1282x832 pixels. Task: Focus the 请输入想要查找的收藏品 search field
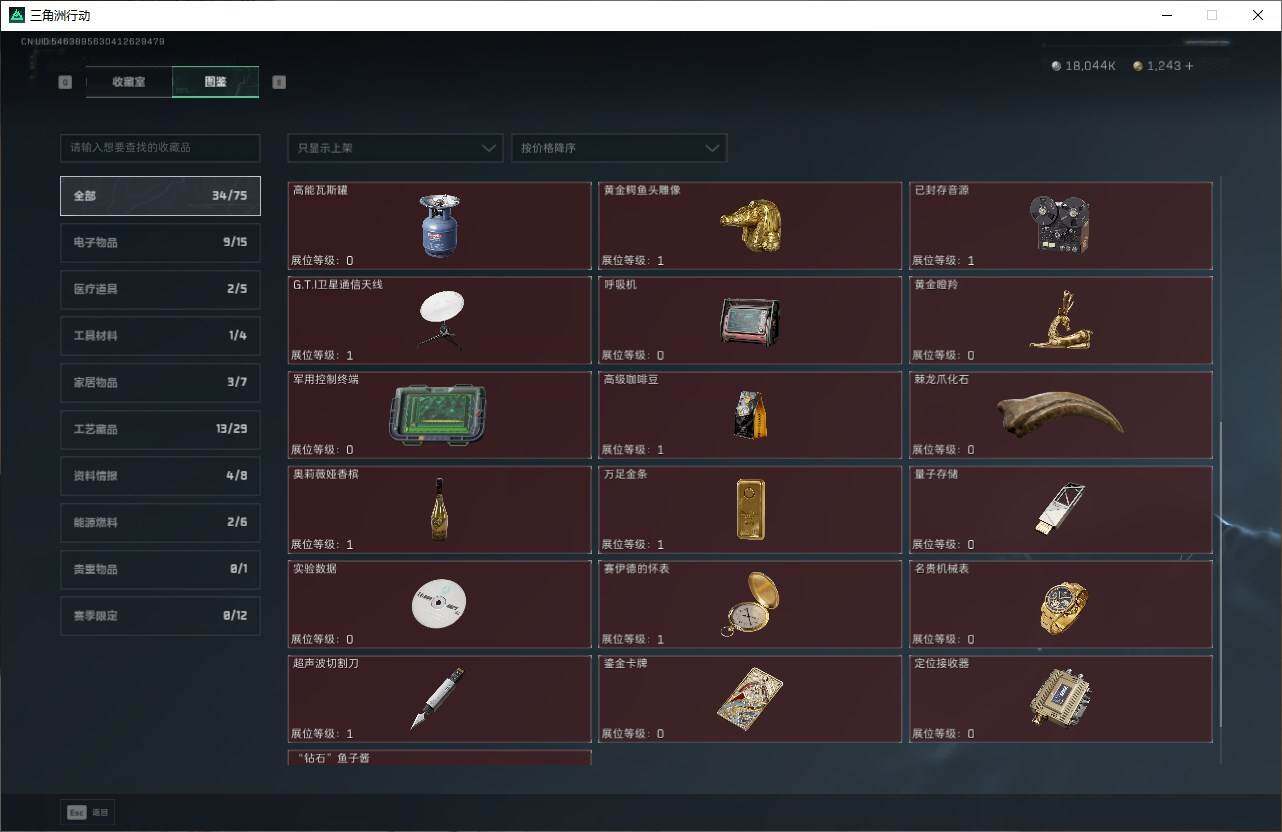(x=160, y=148)
